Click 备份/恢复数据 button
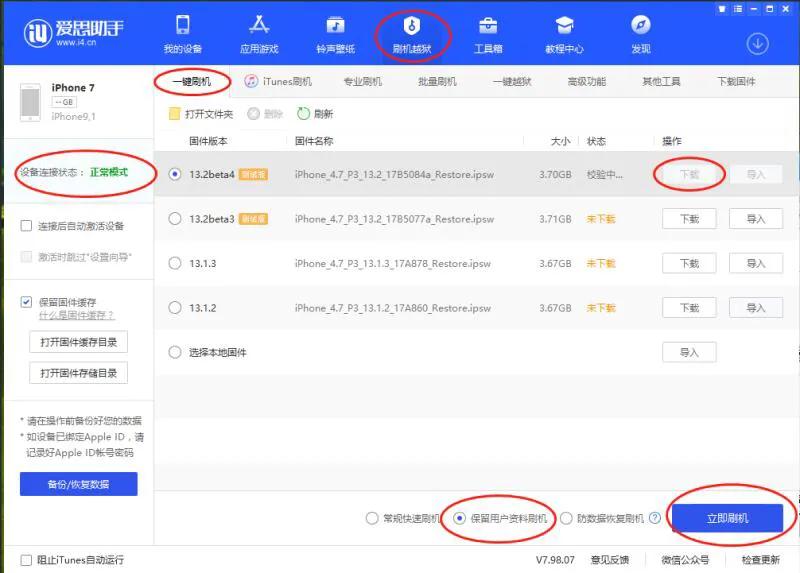The width and height of the screenshot is (800, 573). click(79, 484)
